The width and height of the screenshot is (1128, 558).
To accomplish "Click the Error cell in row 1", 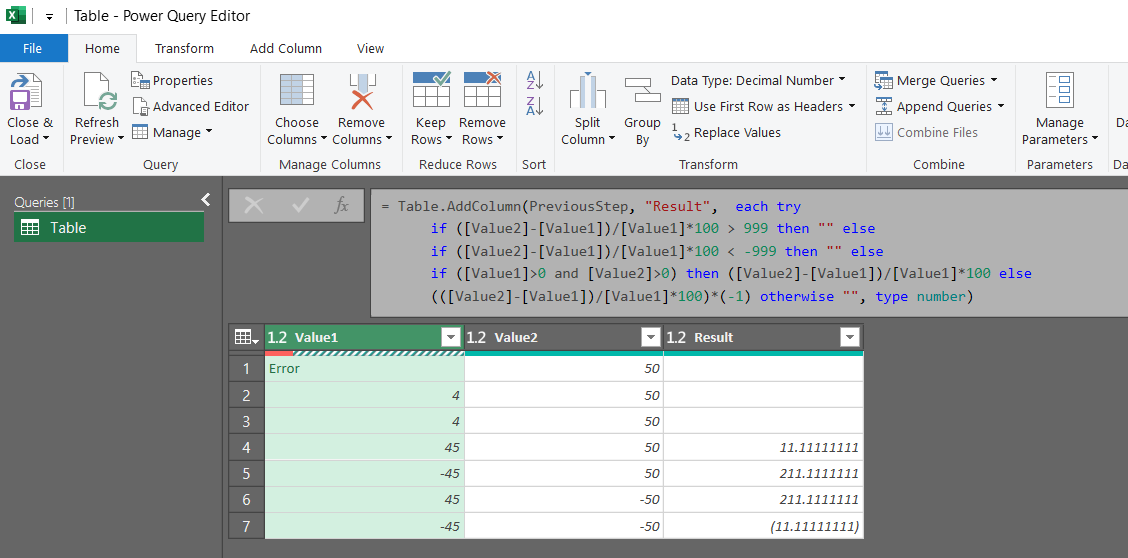I will point(365,369).
